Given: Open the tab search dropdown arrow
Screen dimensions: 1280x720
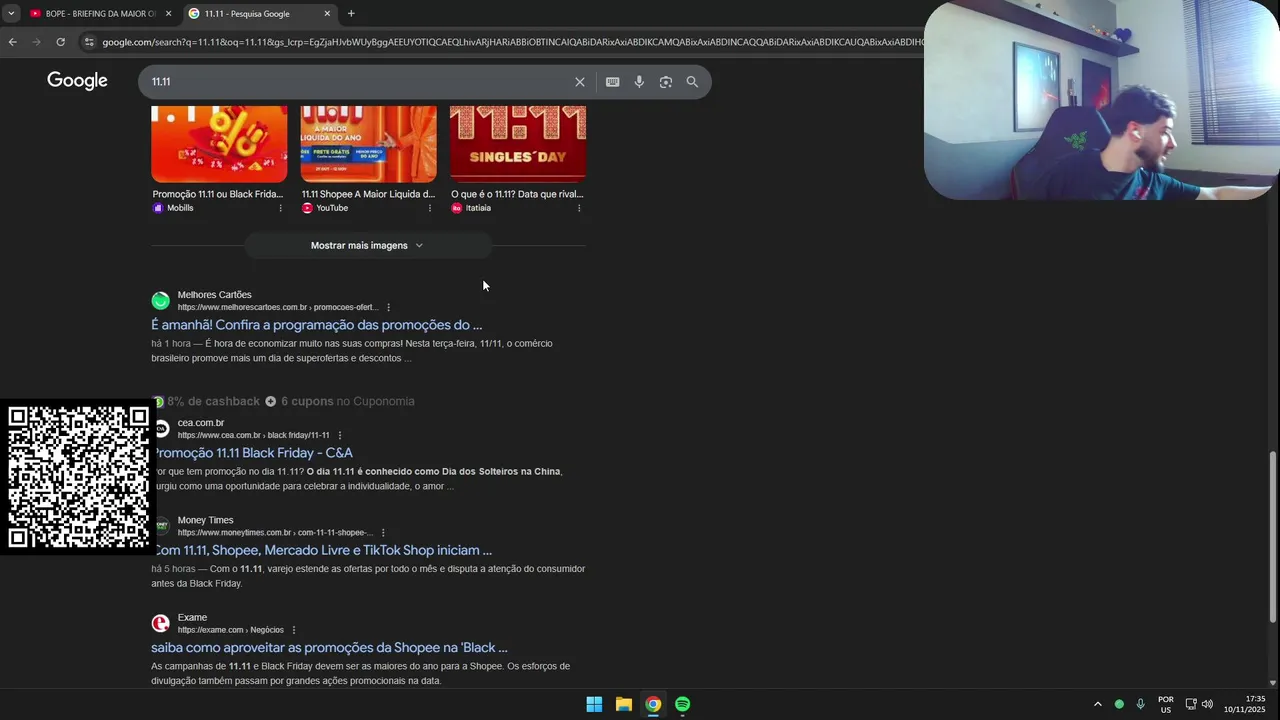Looking at the screenshot, I should (10, 14).
